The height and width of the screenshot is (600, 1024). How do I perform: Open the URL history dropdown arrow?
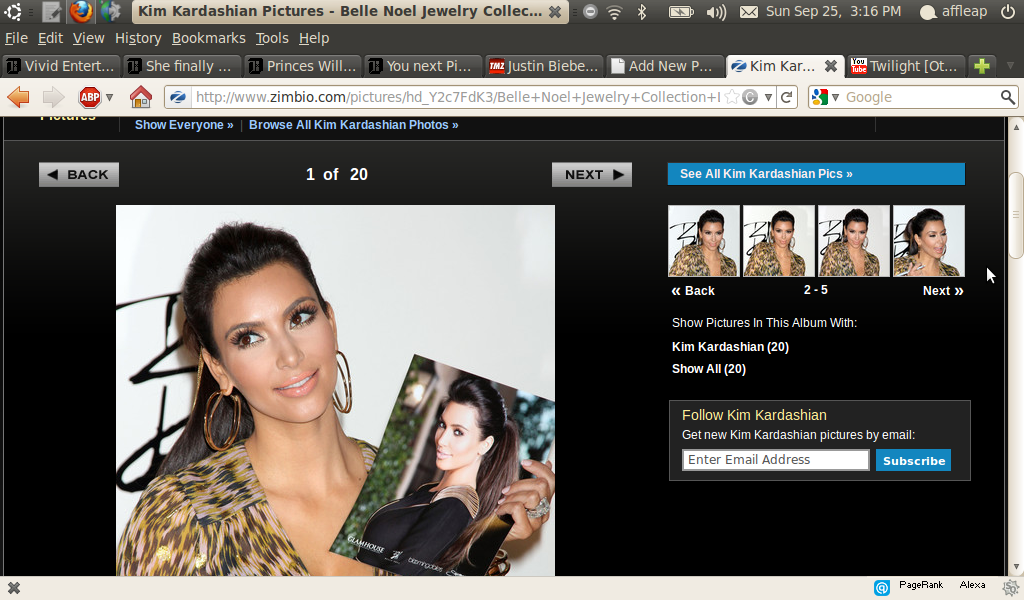pyautogui.click(x=768, y=97)
